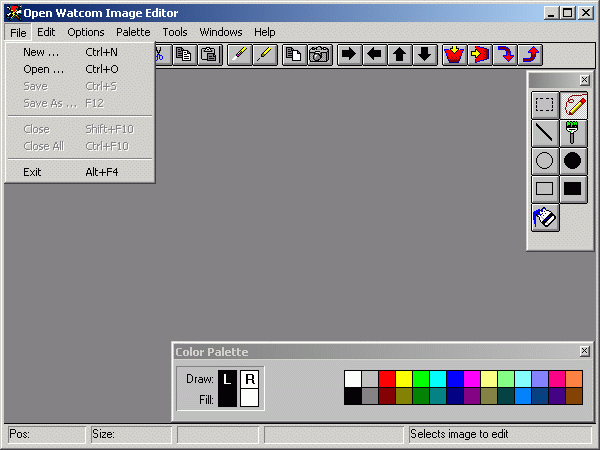Click the shift image up arrow

(x=400, y=54)
